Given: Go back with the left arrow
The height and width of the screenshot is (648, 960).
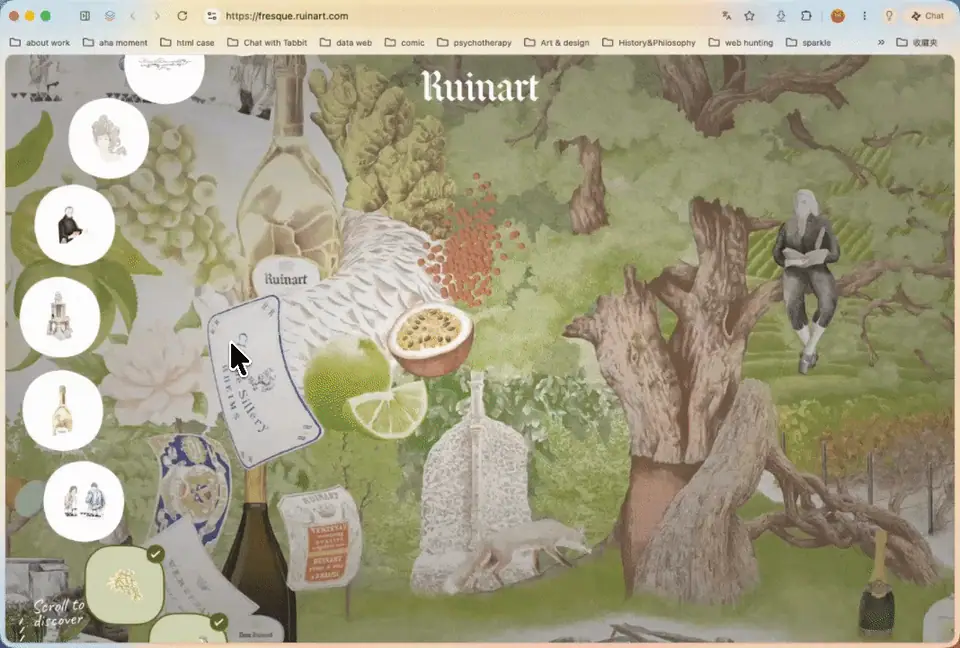Looking at the screenshot, I should pyautogui.click(x=133, y=16).
